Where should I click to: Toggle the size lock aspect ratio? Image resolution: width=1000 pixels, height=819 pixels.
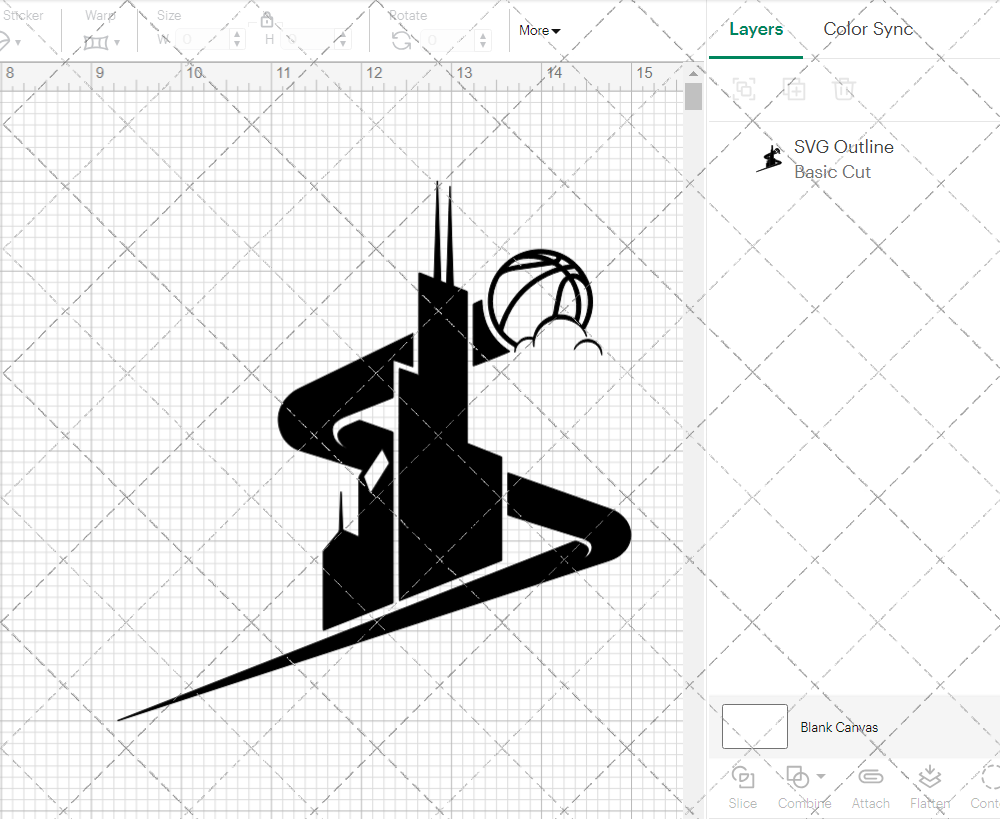click(267, 19)
